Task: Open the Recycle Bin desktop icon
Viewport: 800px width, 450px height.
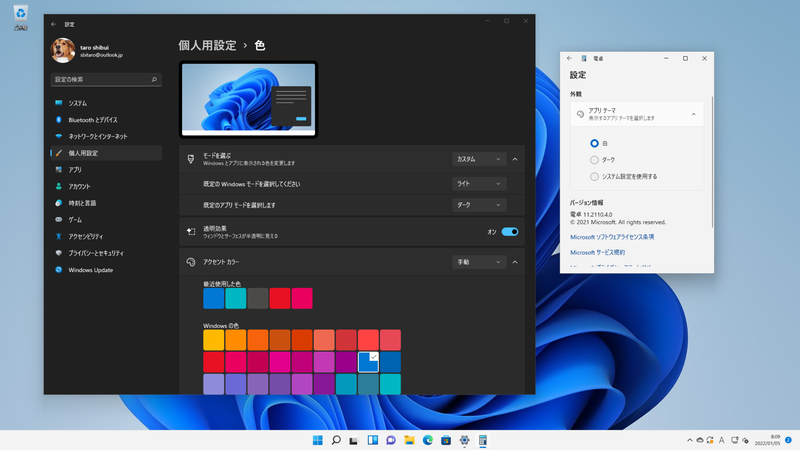Action: click(x=20, y=17)
